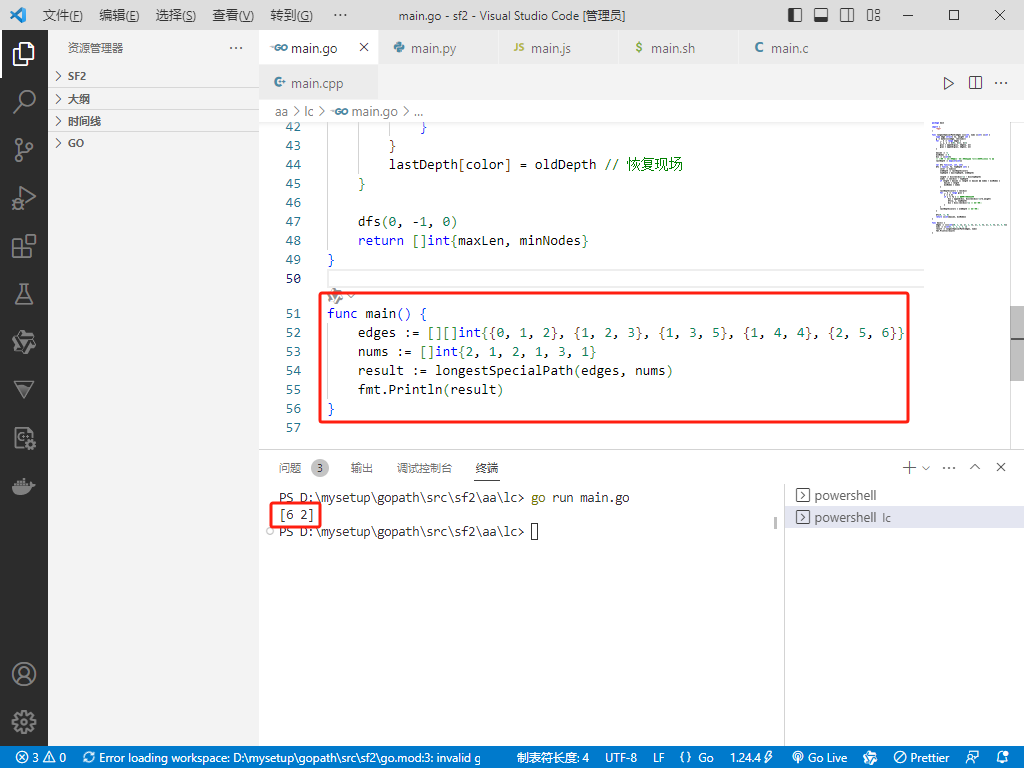Select the powershell lc terminal
1024x768 pixels.
click(904, 517)
